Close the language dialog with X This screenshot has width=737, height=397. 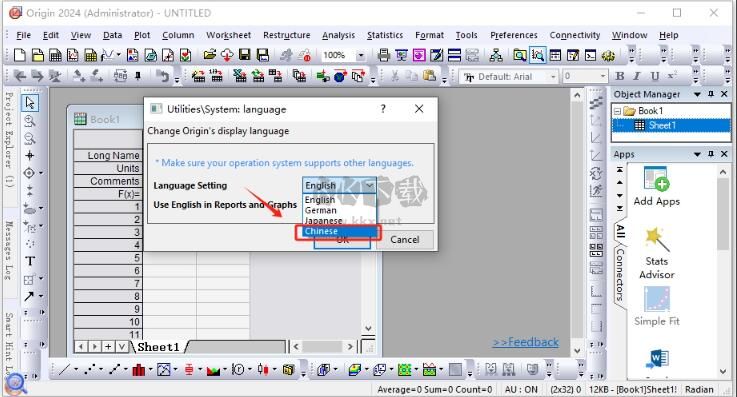(x=419, y=109)
